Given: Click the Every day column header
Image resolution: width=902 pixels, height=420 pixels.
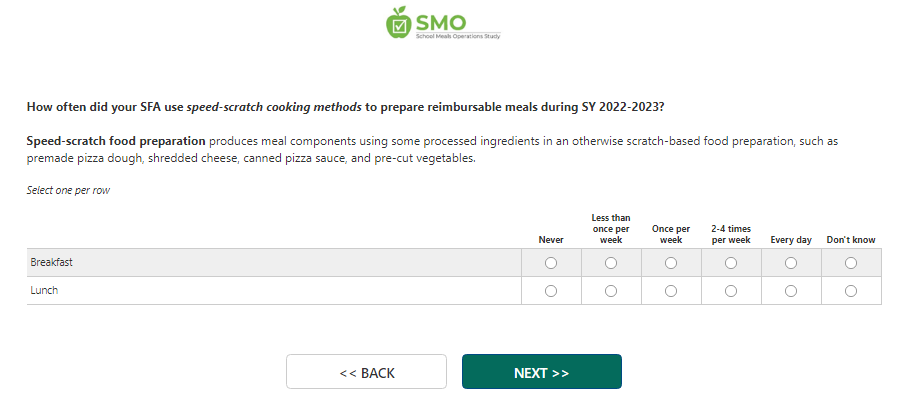Looking at the screenshot, I should (x=791, y=240).
